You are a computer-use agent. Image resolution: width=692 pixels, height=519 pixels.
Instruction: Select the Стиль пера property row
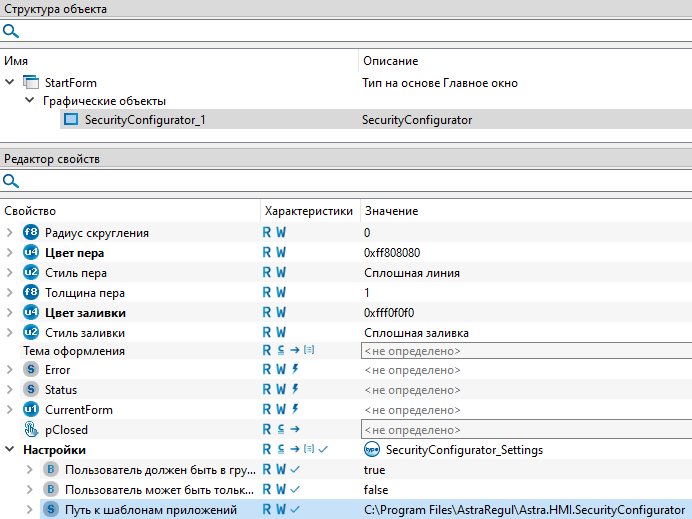click(x=76, y=273)
